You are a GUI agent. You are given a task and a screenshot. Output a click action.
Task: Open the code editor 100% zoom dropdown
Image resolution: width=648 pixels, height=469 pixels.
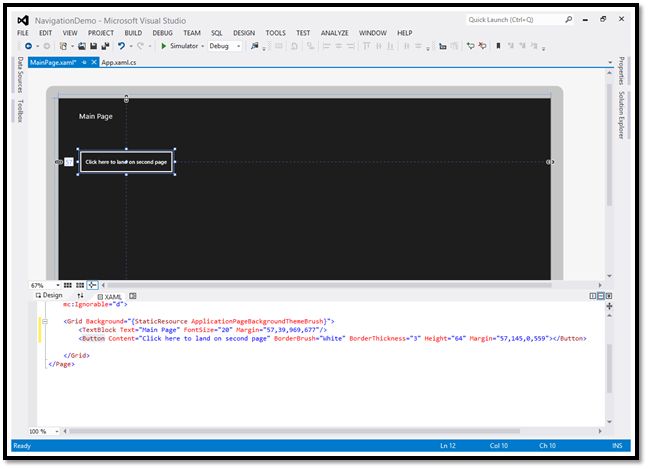click(x=55, y=430)
